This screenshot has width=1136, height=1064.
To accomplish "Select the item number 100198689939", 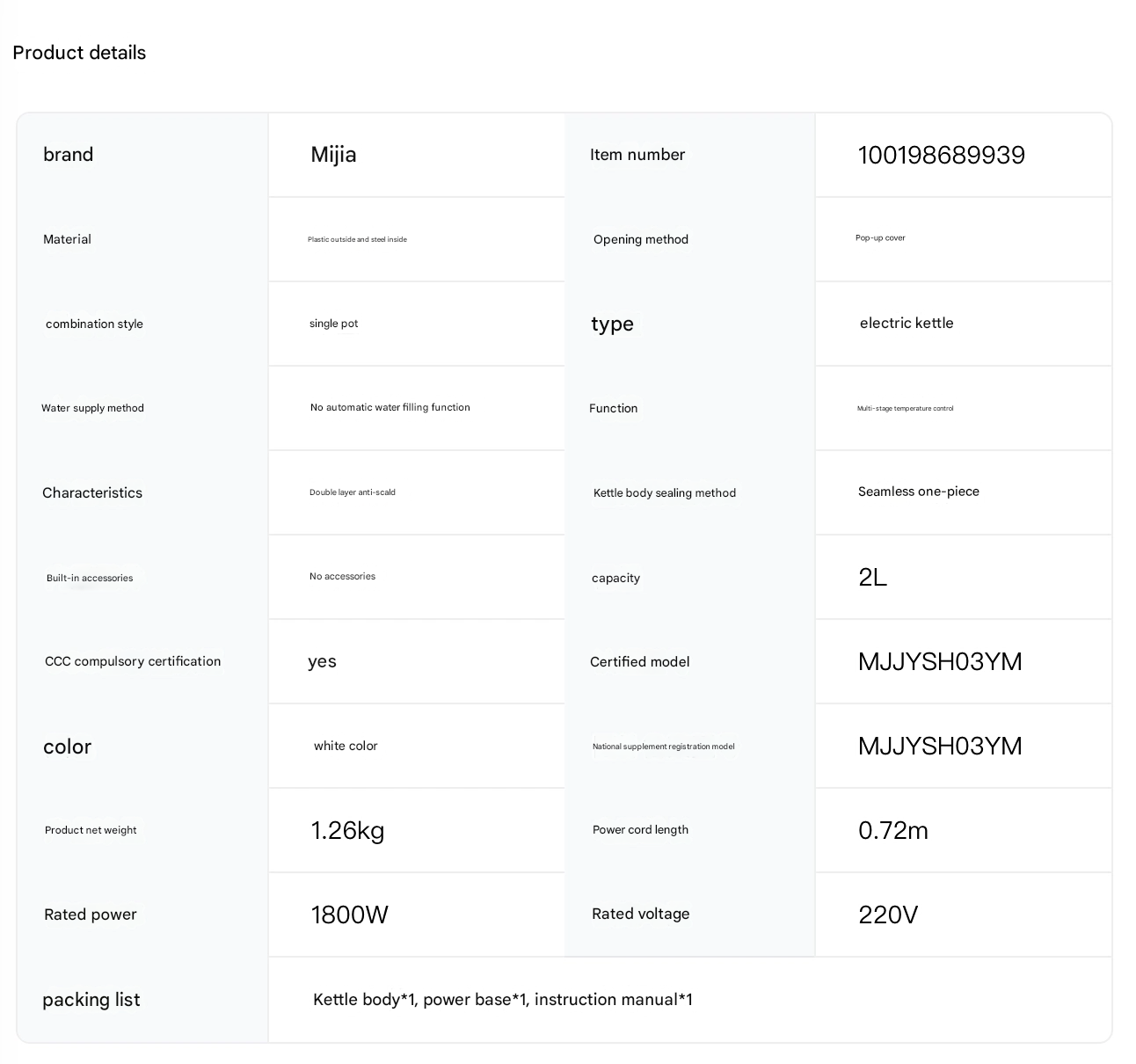I will (941, 156).
